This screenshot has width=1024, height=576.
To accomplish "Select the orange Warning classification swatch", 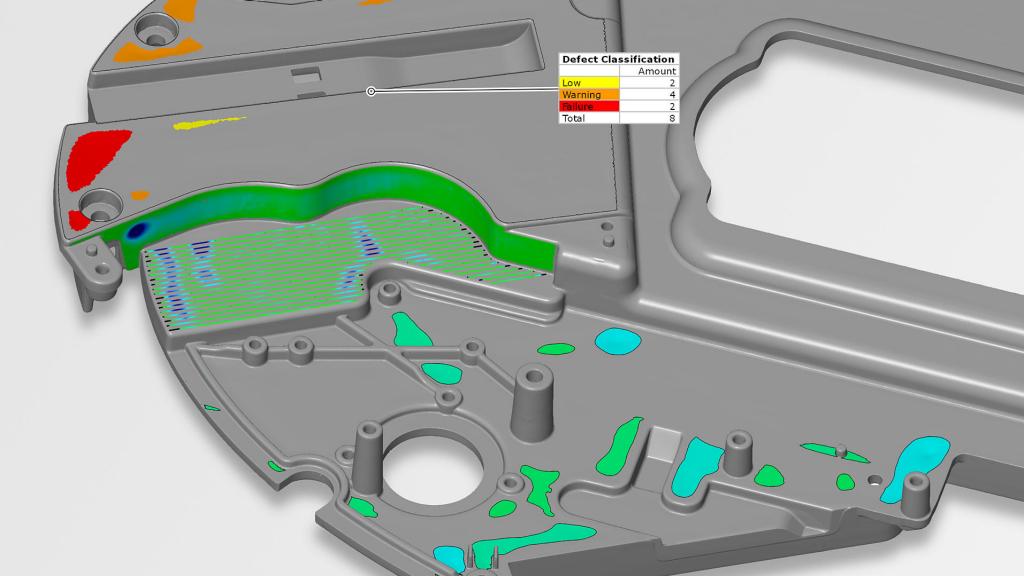I will [589, 94].
